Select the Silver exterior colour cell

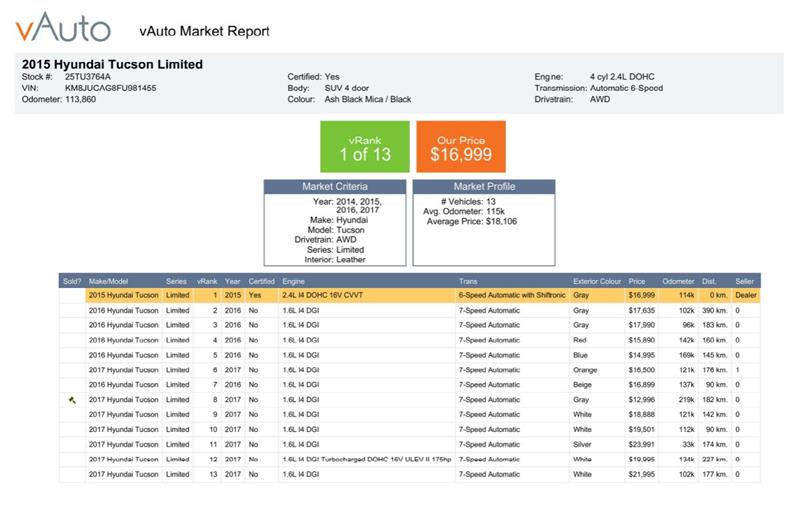582,445
